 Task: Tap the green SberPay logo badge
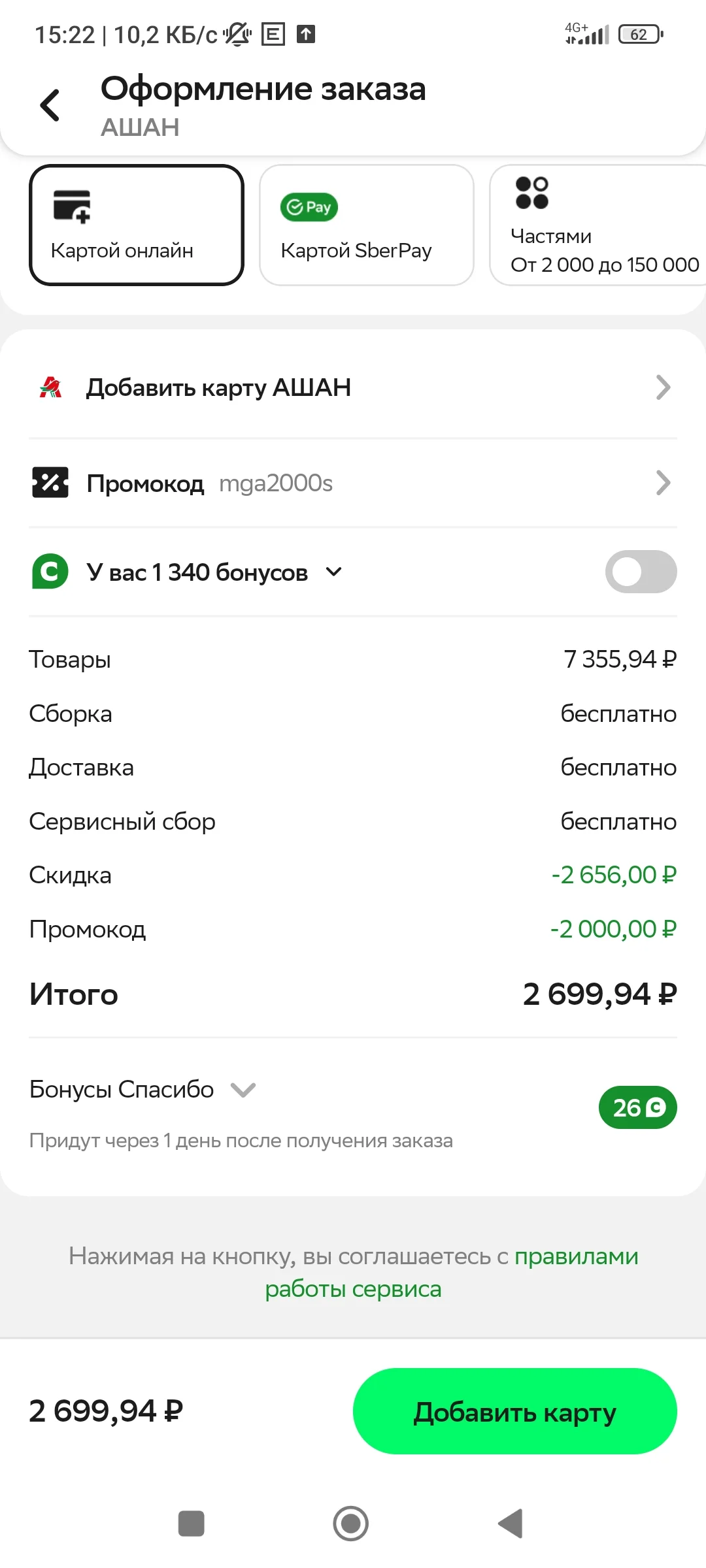click(x=309, y=207)
